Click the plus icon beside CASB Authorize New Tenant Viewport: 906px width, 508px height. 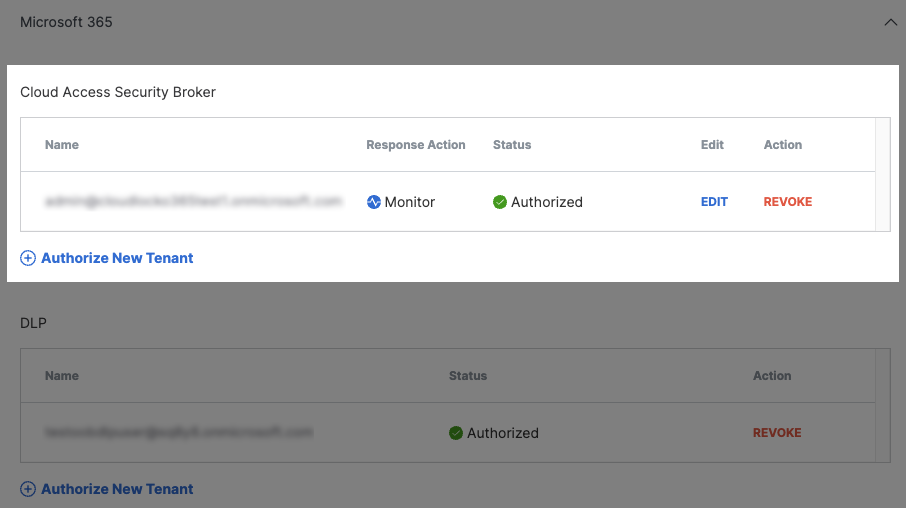28,258
